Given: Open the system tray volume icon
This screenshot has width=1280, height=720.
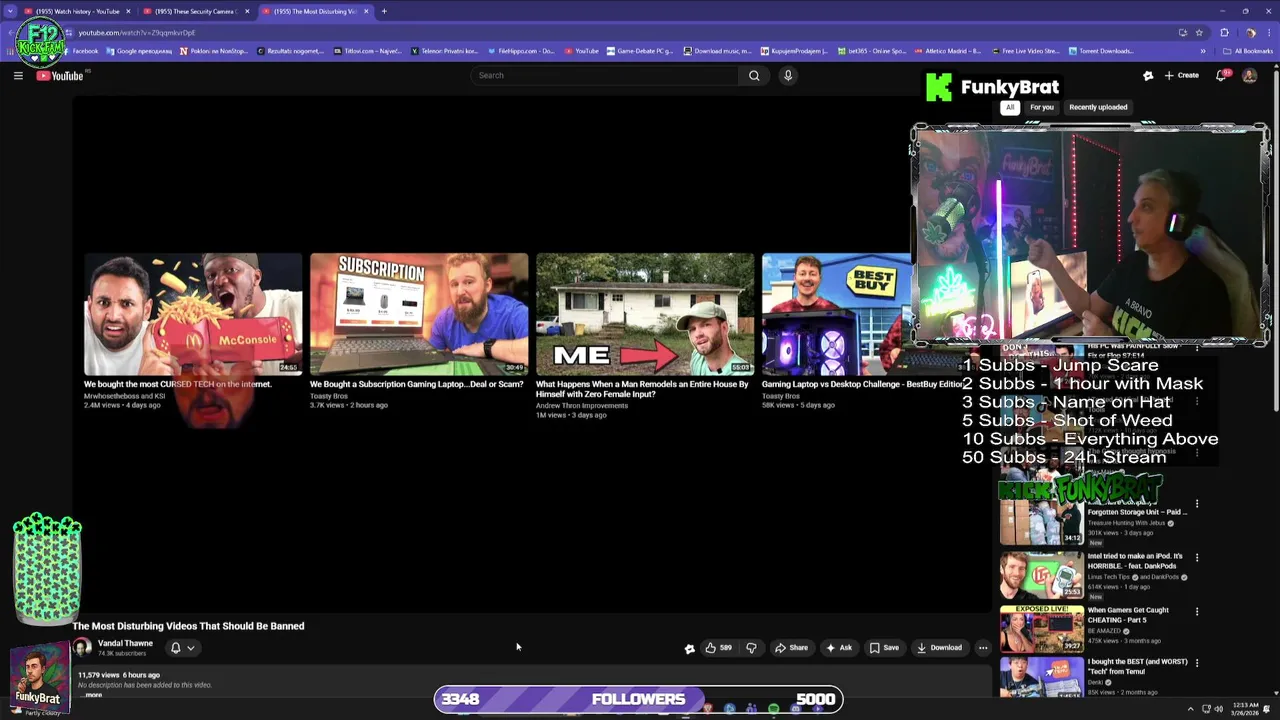Looking at the screenshot, I should (1218, 709).
